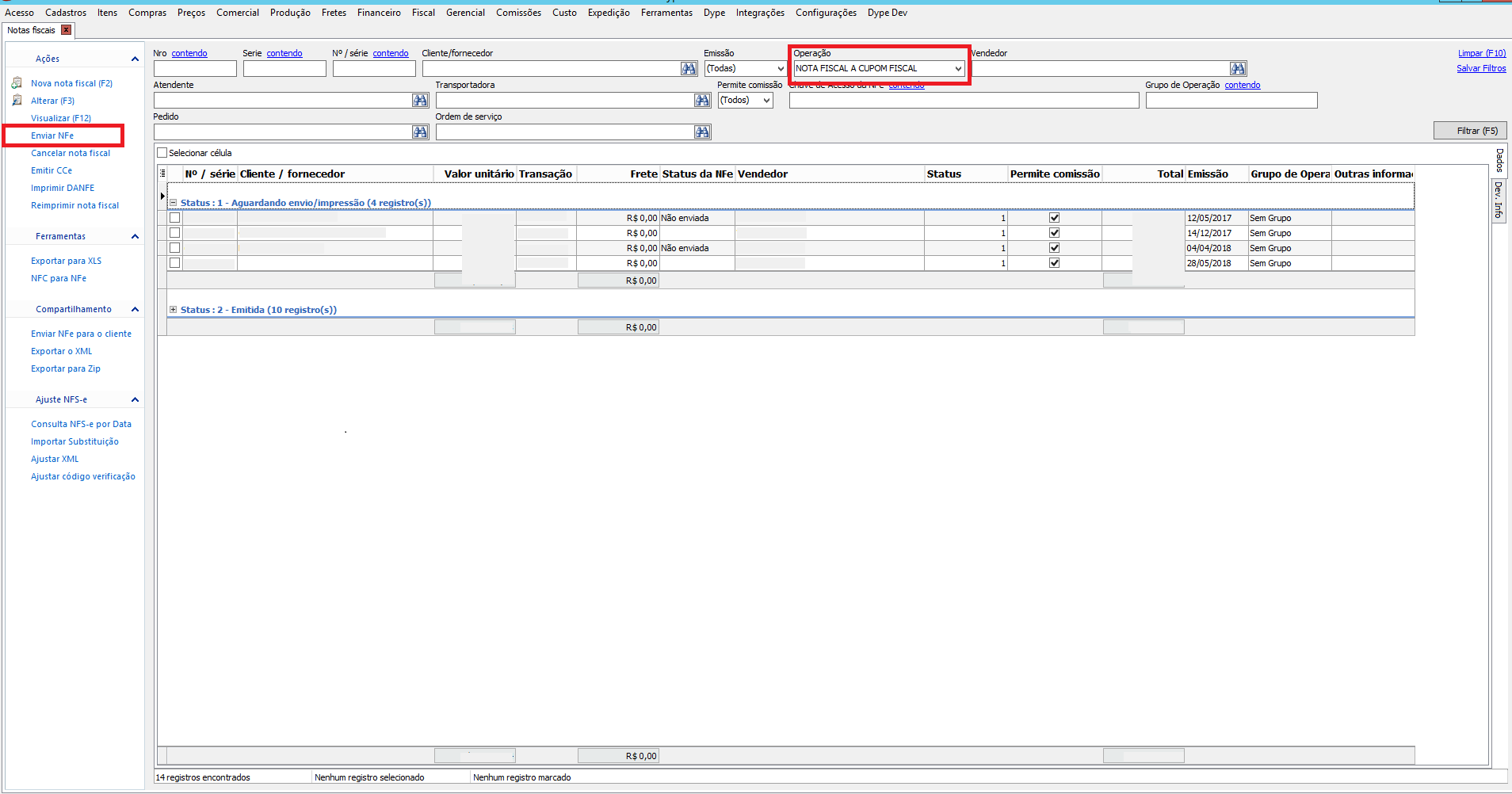1512x794 pixels.
Task: Click Cancelar nota fiscal action
Action: tap(71, 153)
